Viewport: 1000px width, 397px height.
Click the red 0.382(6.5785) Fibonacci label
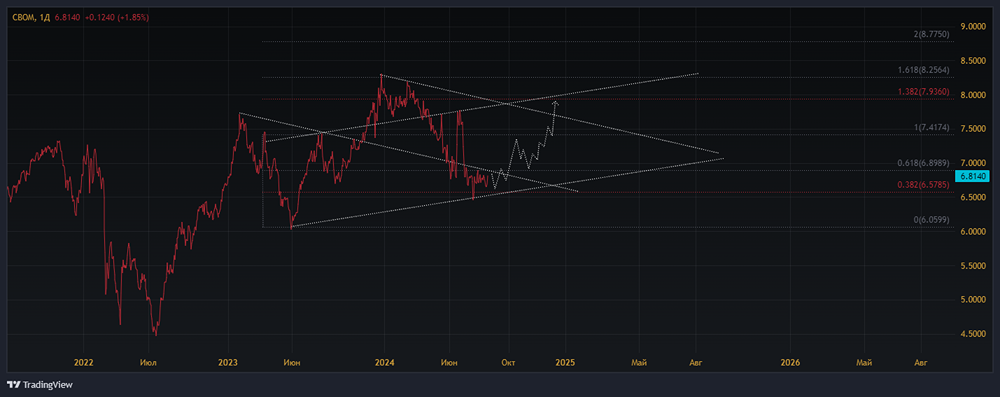[x=923, y=186]
